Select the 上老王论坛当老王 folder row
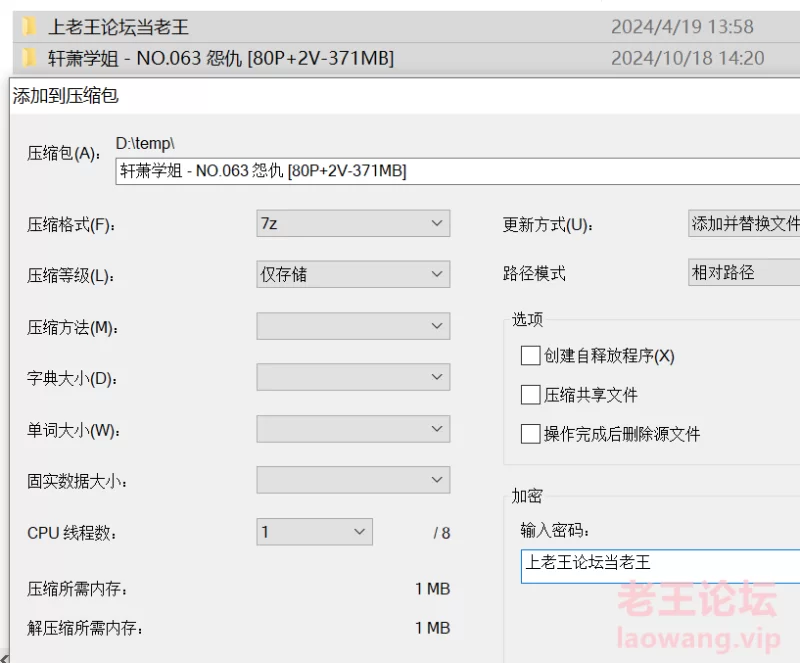This screenshot has width=800, height=663. pyautogui.click(x=300, y=27)
